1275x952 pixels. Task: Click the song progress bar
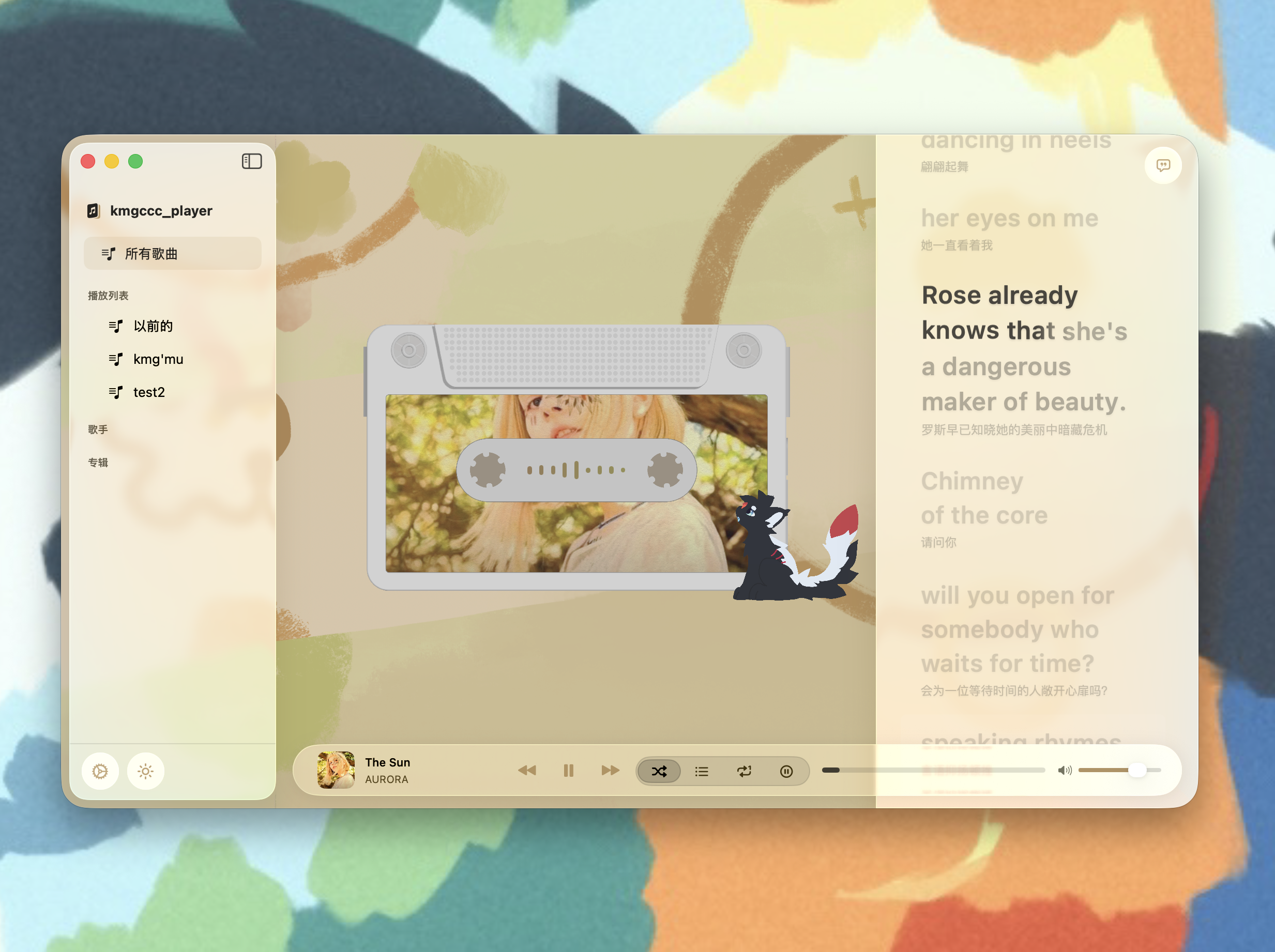pos(934,770)
